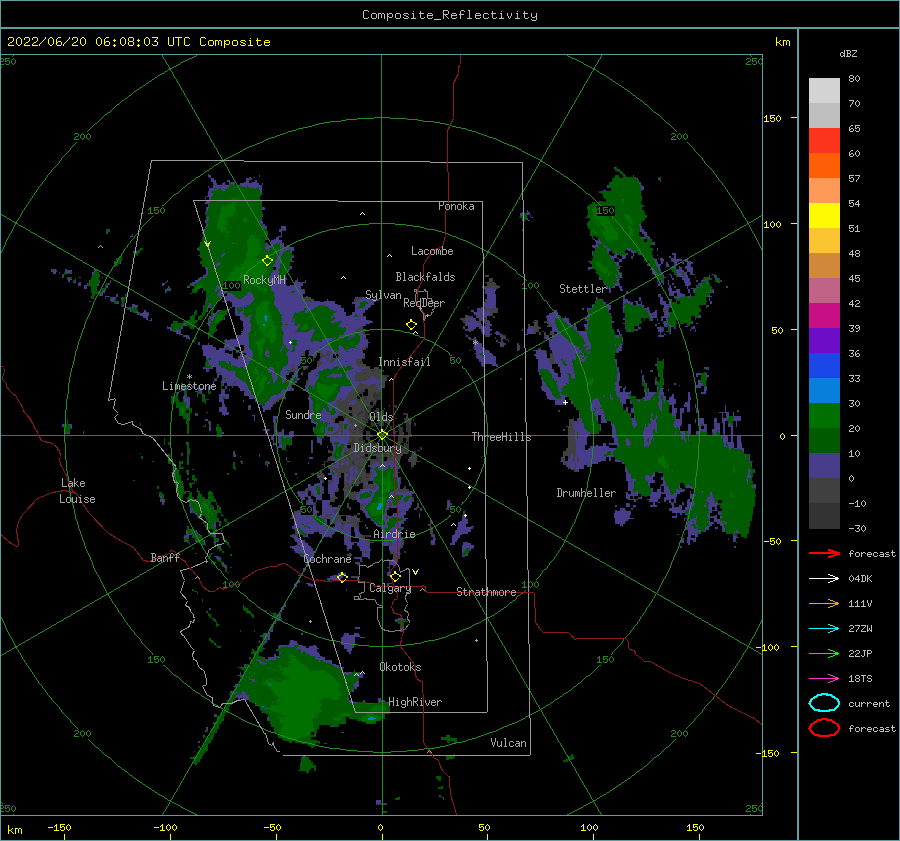Click the -30 value in dBZ legend

point(858,528)
